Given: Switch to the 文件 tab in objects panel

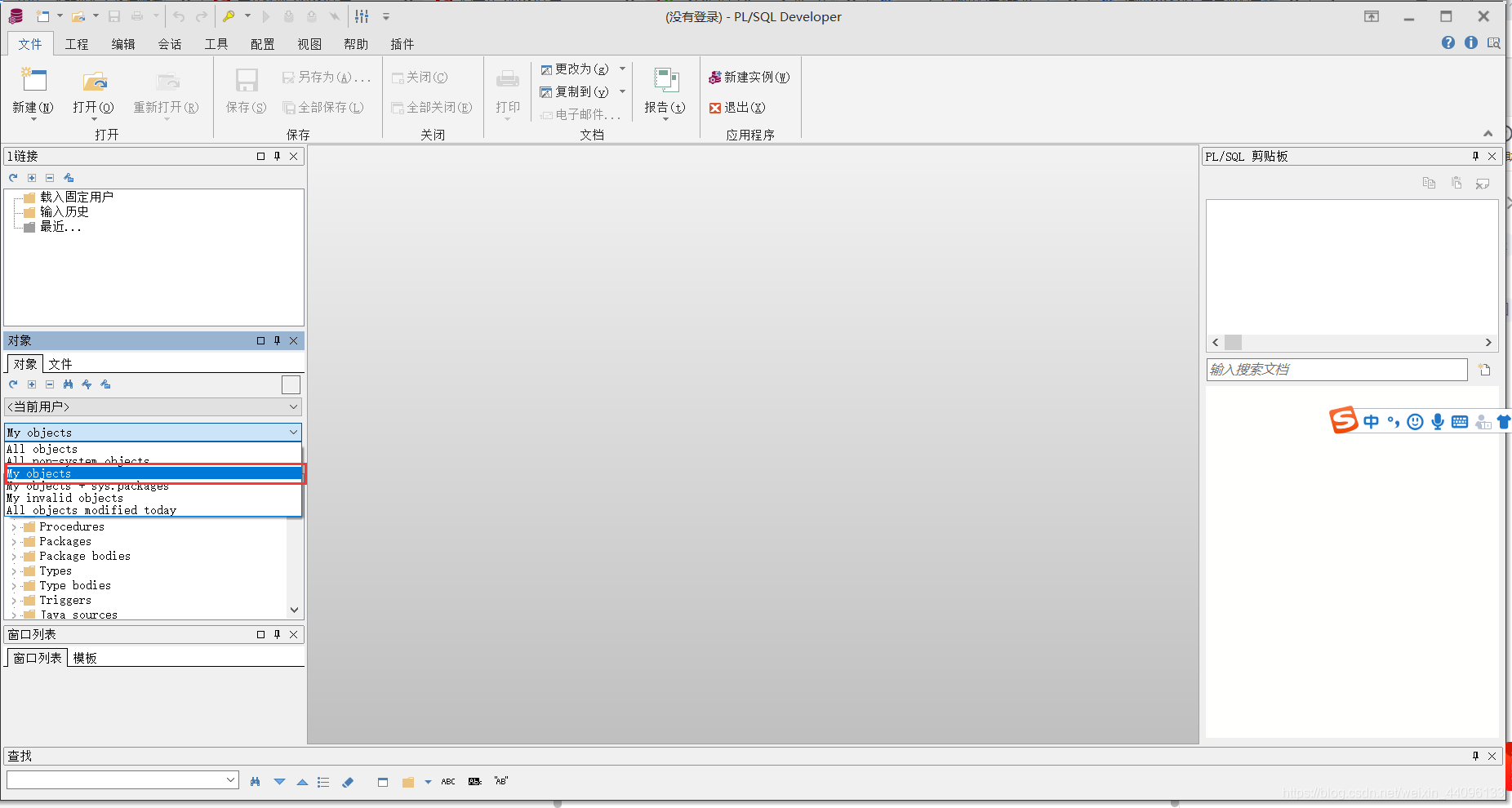Looking at the screenshot, I should (60, 364).
